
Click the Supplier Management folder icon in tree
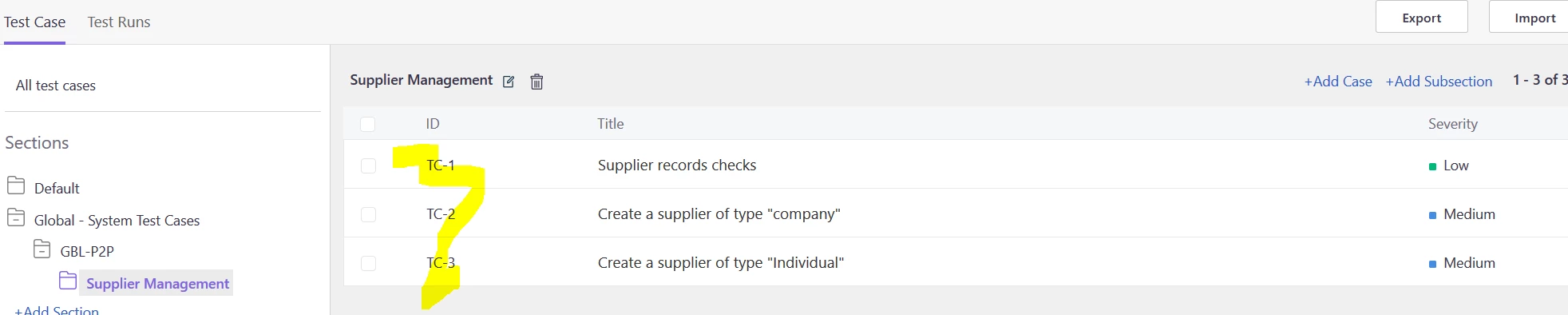point(68,281)
